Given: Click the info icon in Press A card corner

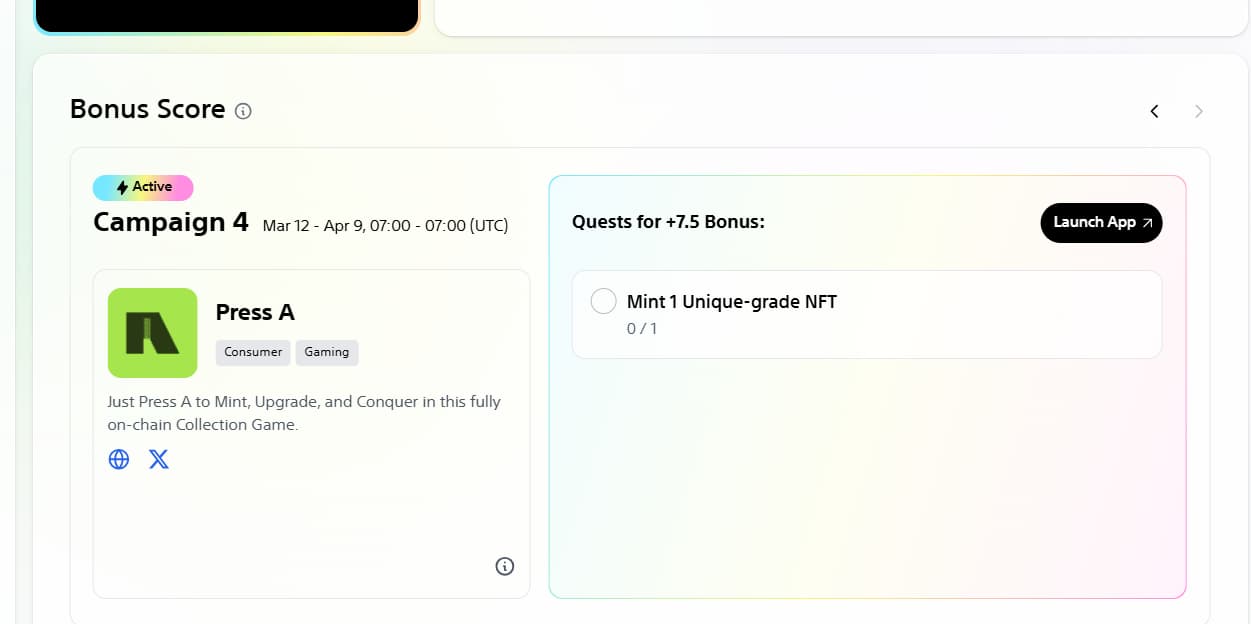Looking at the screenshot, I should click(x=505, y=566).
